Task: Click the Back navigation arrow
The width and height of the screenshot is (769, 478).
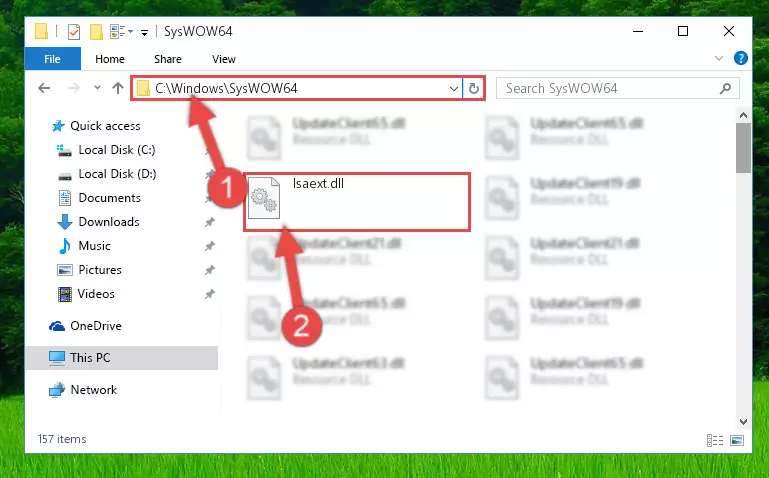Action: (x=44, y=88)
